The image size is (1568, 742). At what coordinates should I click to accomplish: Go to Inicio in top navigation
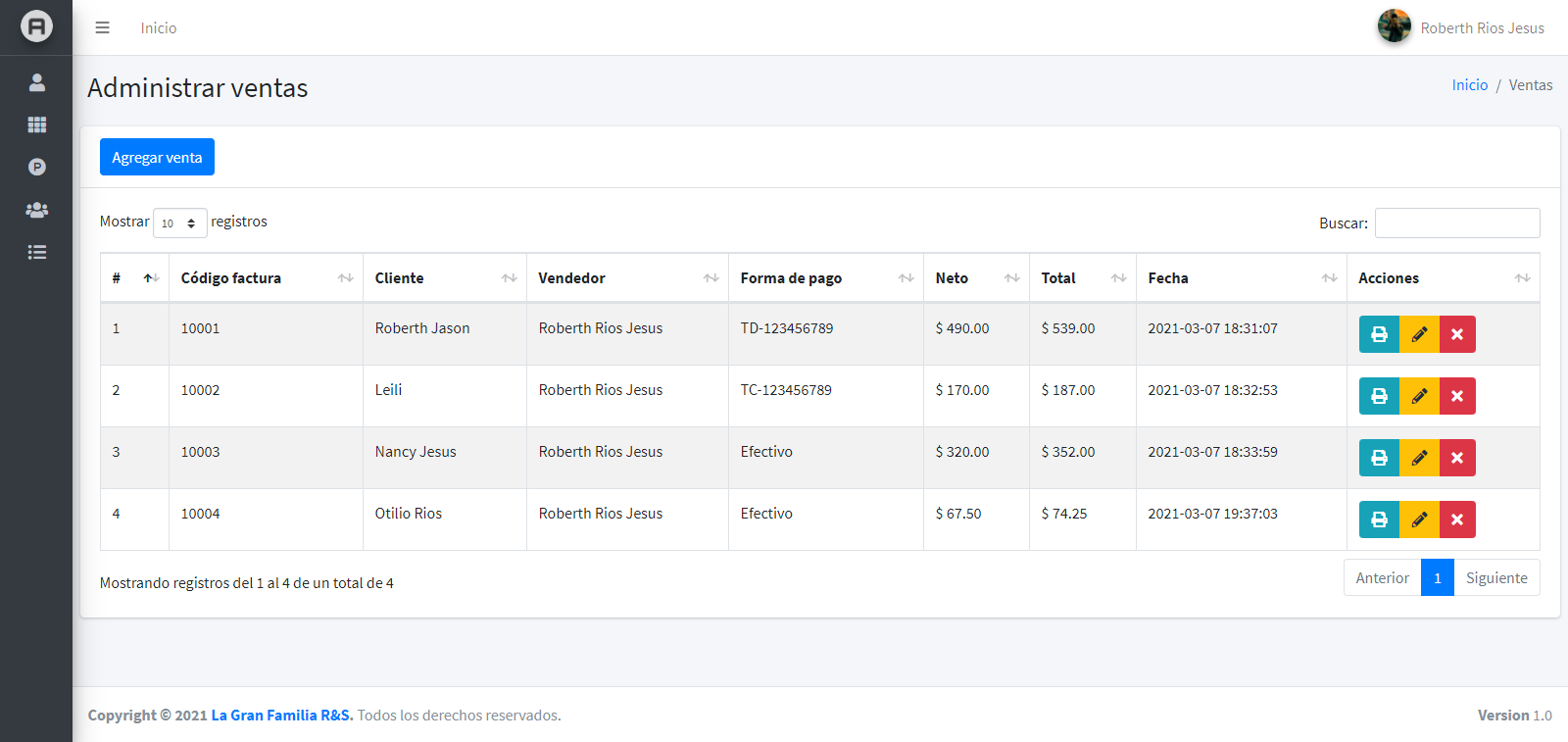(x=159, y=28)
